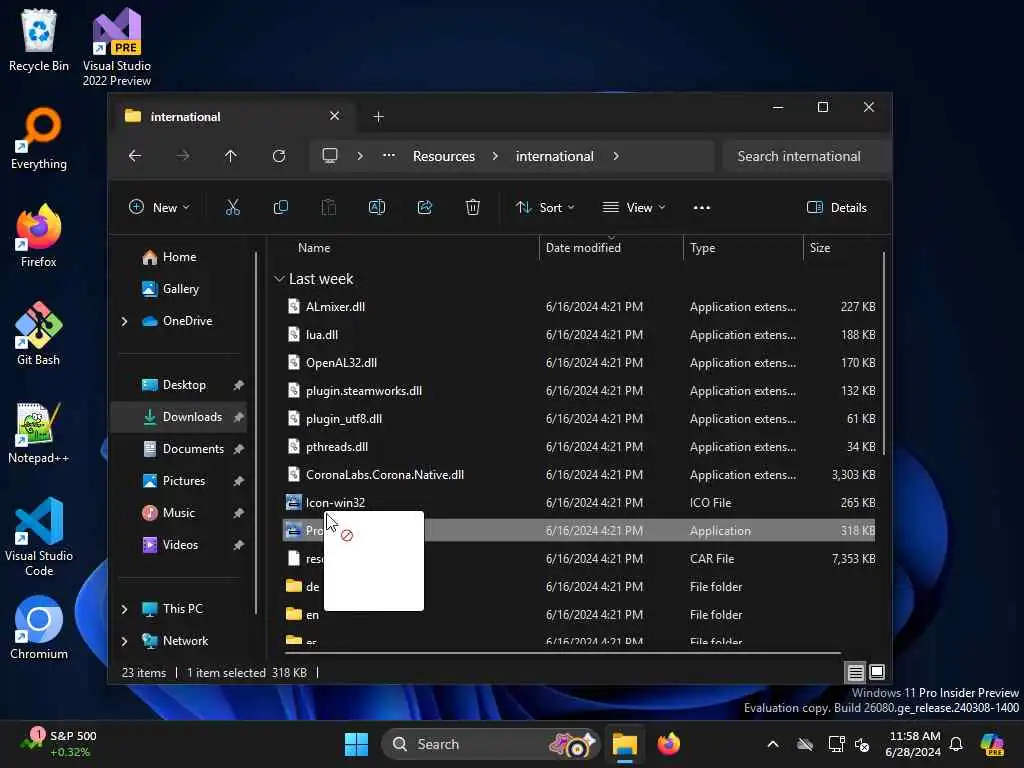Open File Explorer from taskbar
The width and height of the screenshot is (1024, 768).
pyautogui.click(x=624, y=744)
